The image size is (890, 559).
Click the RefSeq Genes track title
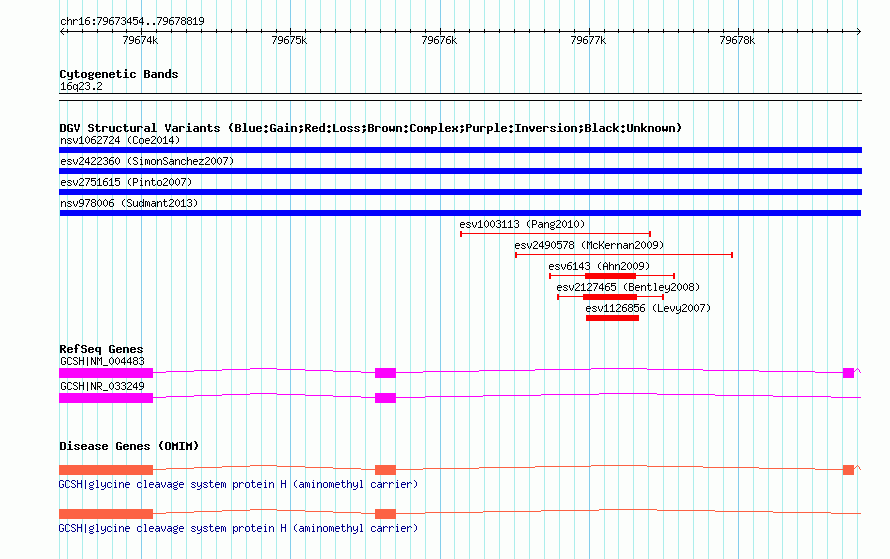(x=101, y=349)
